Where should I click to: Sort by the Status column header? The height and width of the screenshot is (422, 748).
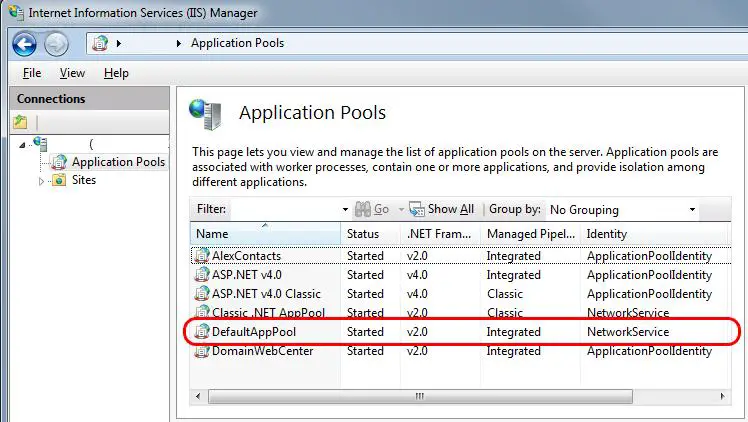tap(371, 234)
